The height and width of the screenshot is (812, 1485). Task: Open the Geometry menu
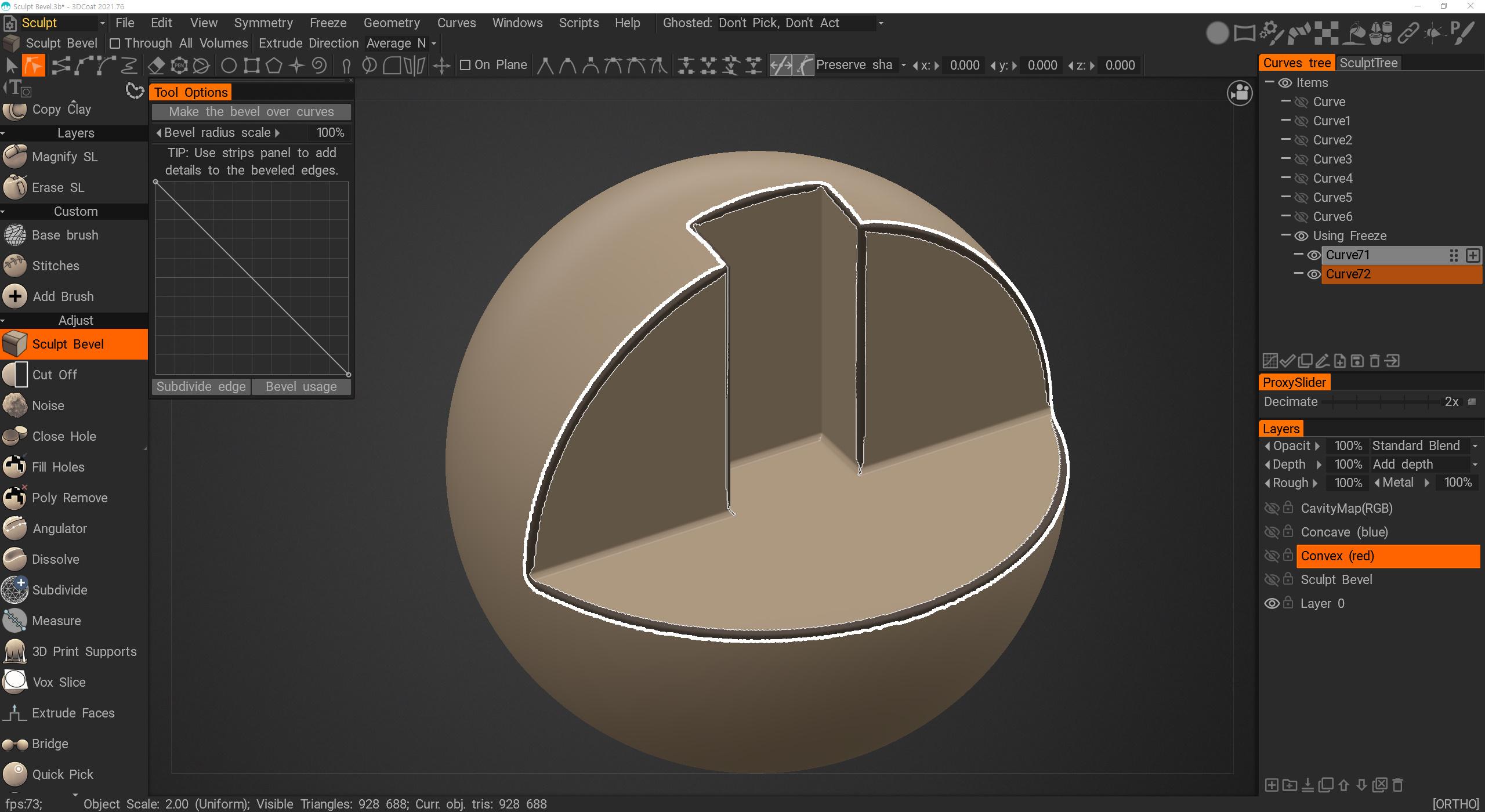click(x=391, y=23)
